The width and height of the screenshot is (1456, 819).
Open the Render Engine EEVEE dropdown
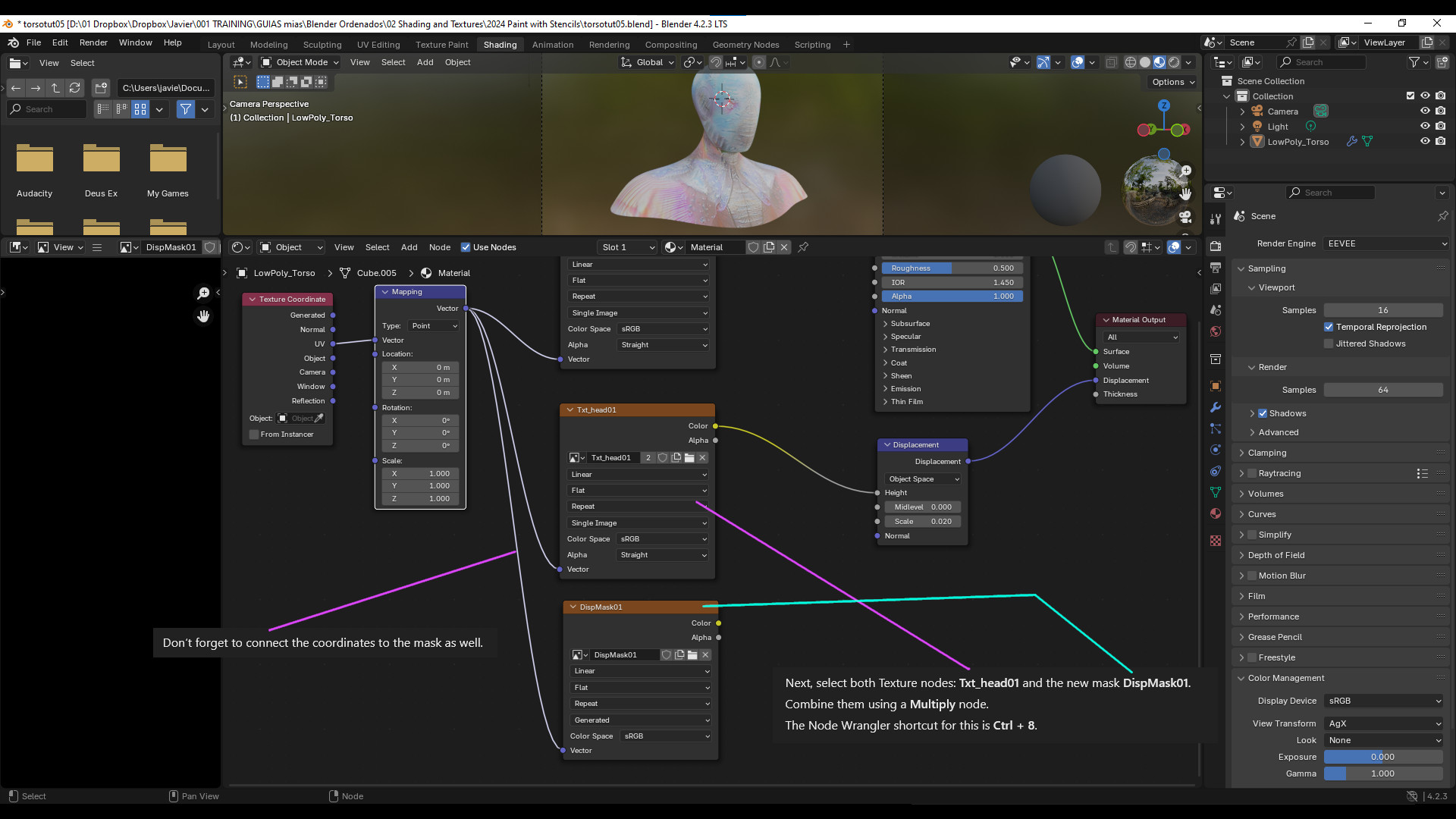(1386, 243)
